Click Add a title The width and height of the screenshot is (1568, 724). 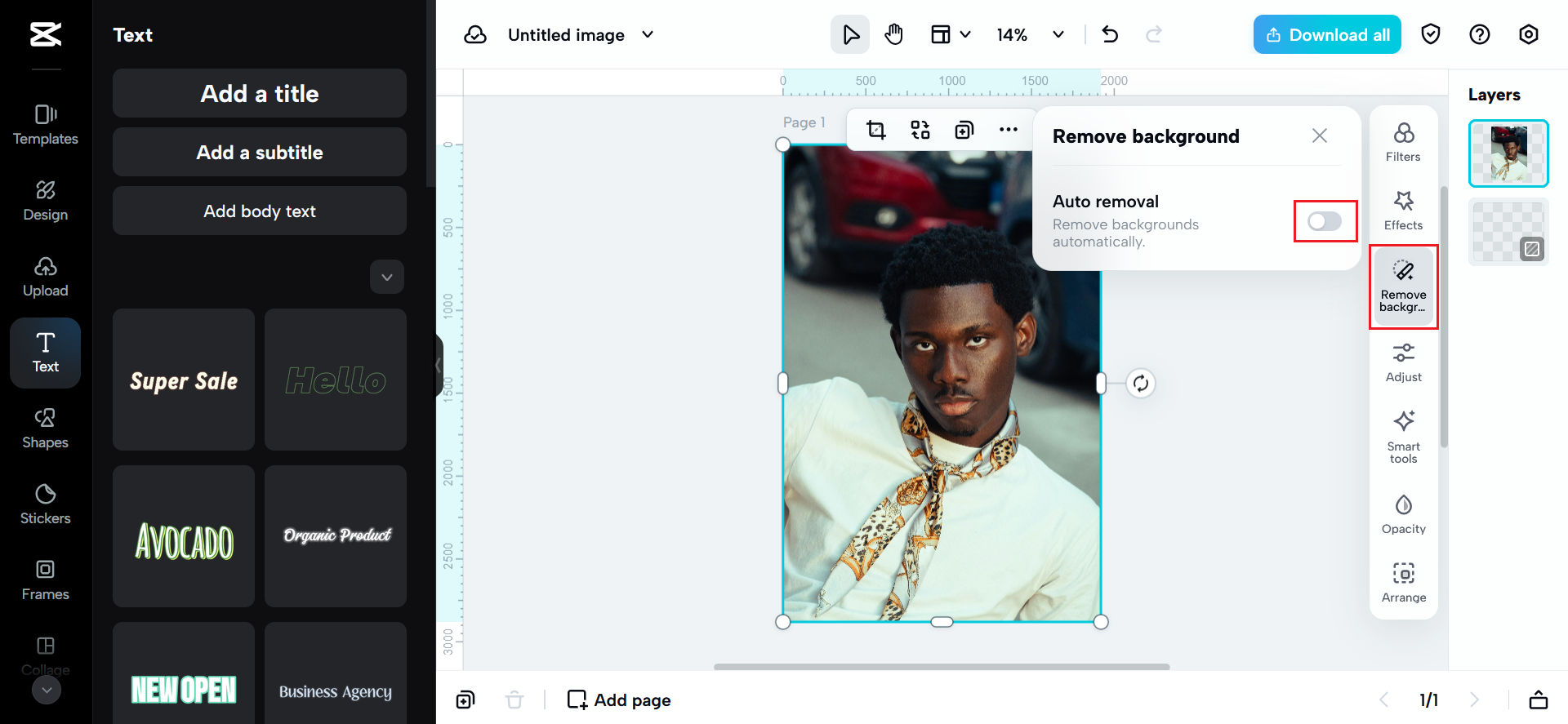tap(260, 94)
